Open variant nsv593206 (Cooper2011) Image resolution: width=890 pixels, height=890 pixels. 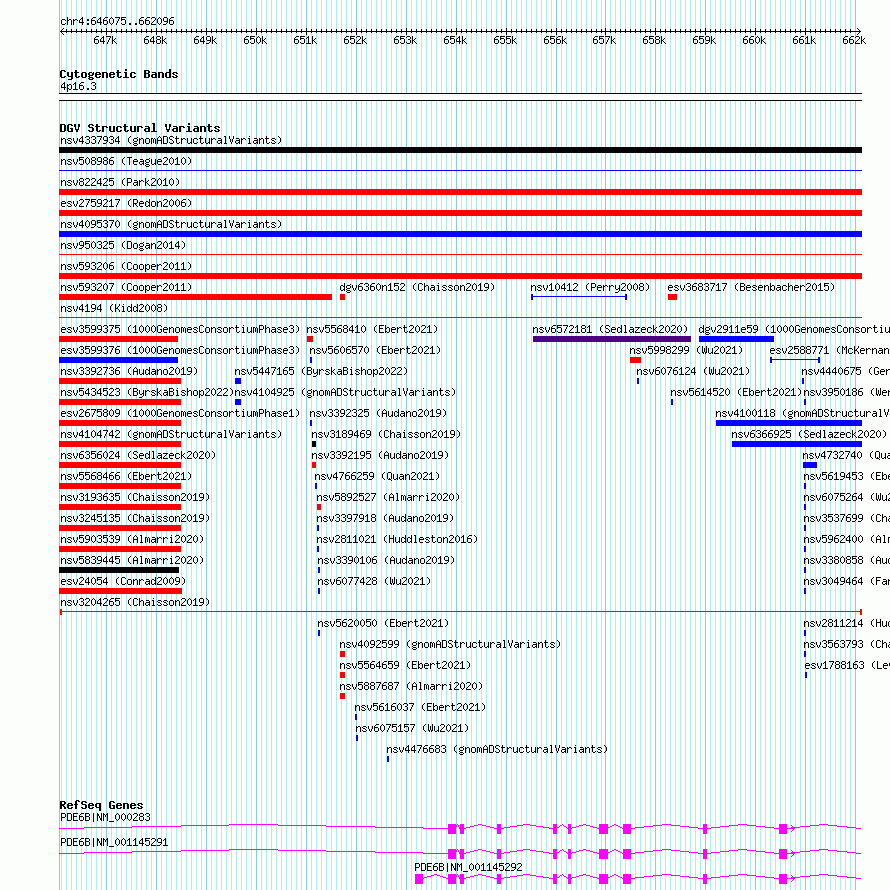[x=126, y=266]
